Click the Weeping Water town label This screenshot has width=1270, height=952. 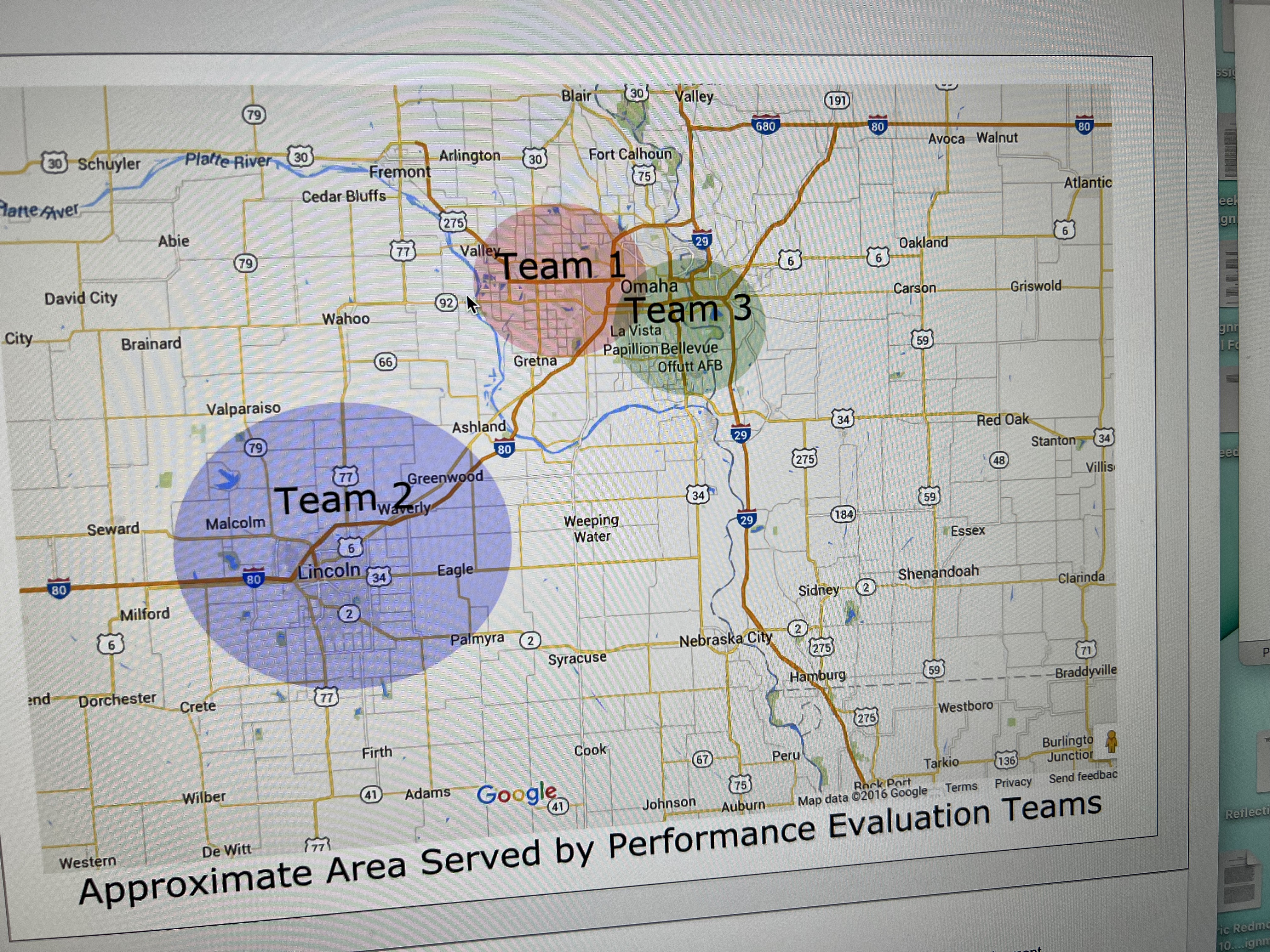pyautogui.click(x=591, y=529)
